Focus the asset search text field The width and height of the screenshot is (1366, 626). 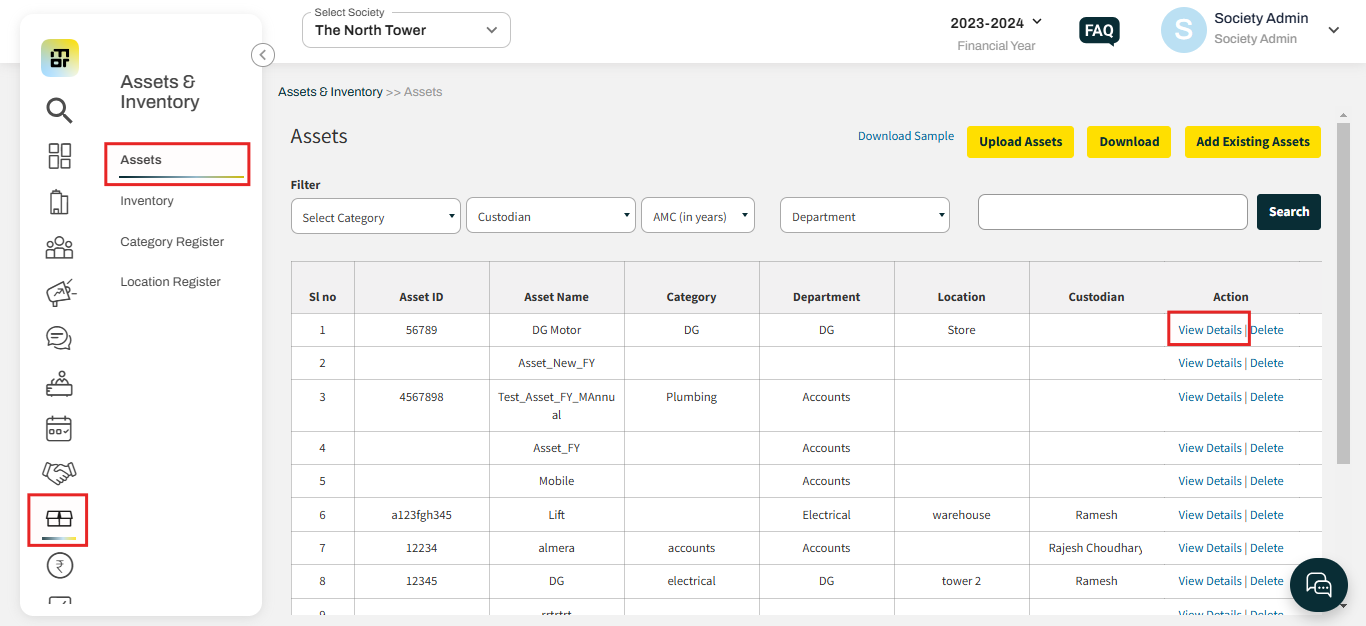click(x=1113, y=212)
